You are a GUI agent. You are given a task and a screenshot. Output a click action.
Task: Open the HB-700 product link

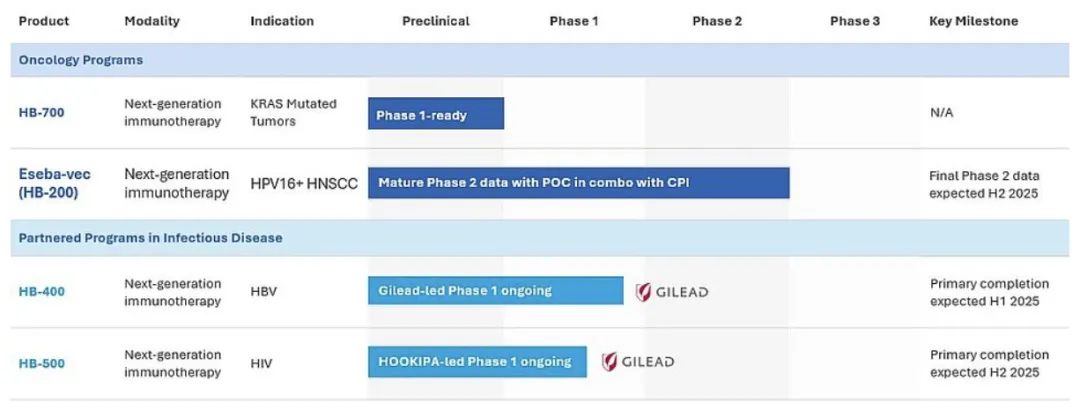click(x=41, y=113)
